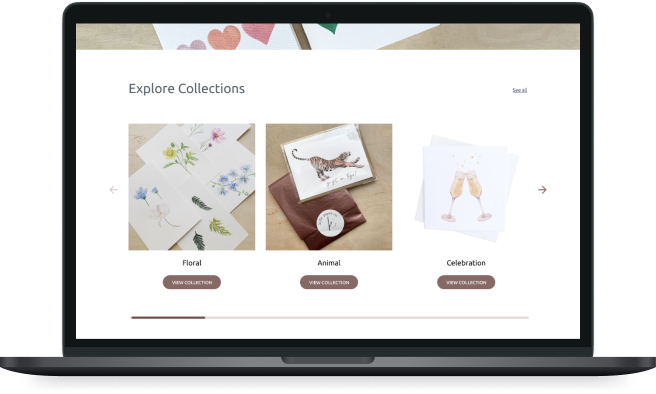View the Animal collection button
This screenshot has width=656, height=394.
click(329, 282)
